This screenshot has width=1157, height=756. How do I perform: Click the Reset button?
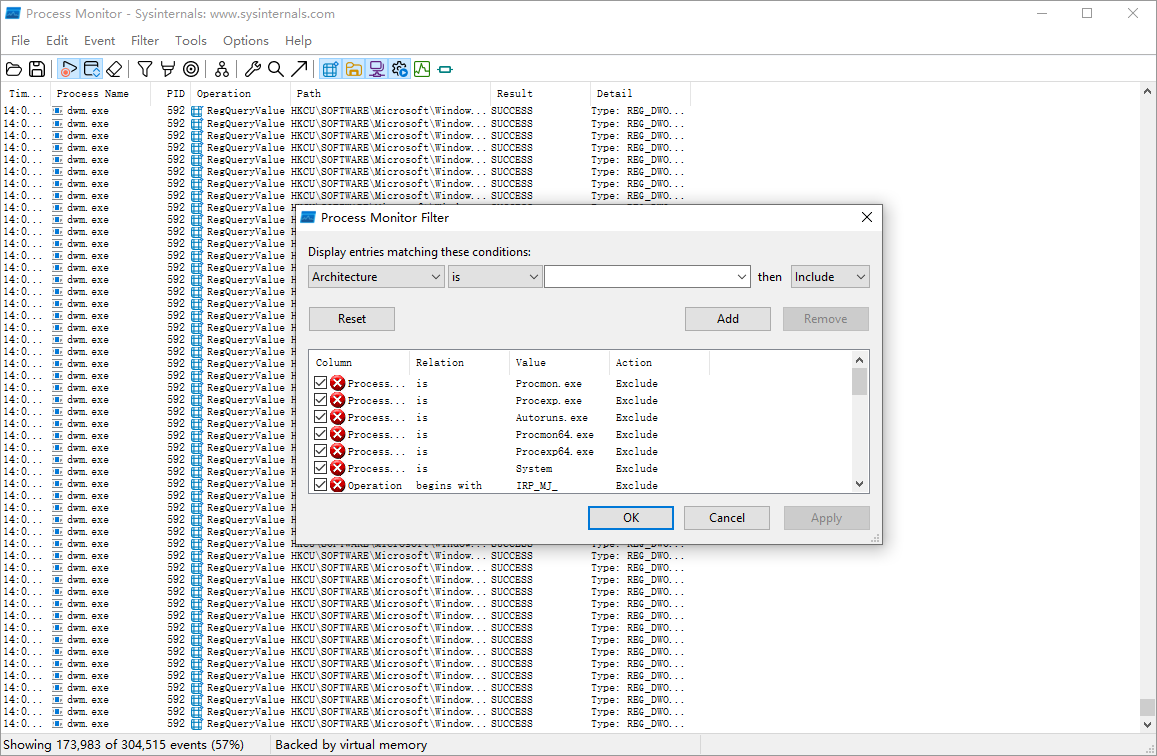click(x=352, y=319)
